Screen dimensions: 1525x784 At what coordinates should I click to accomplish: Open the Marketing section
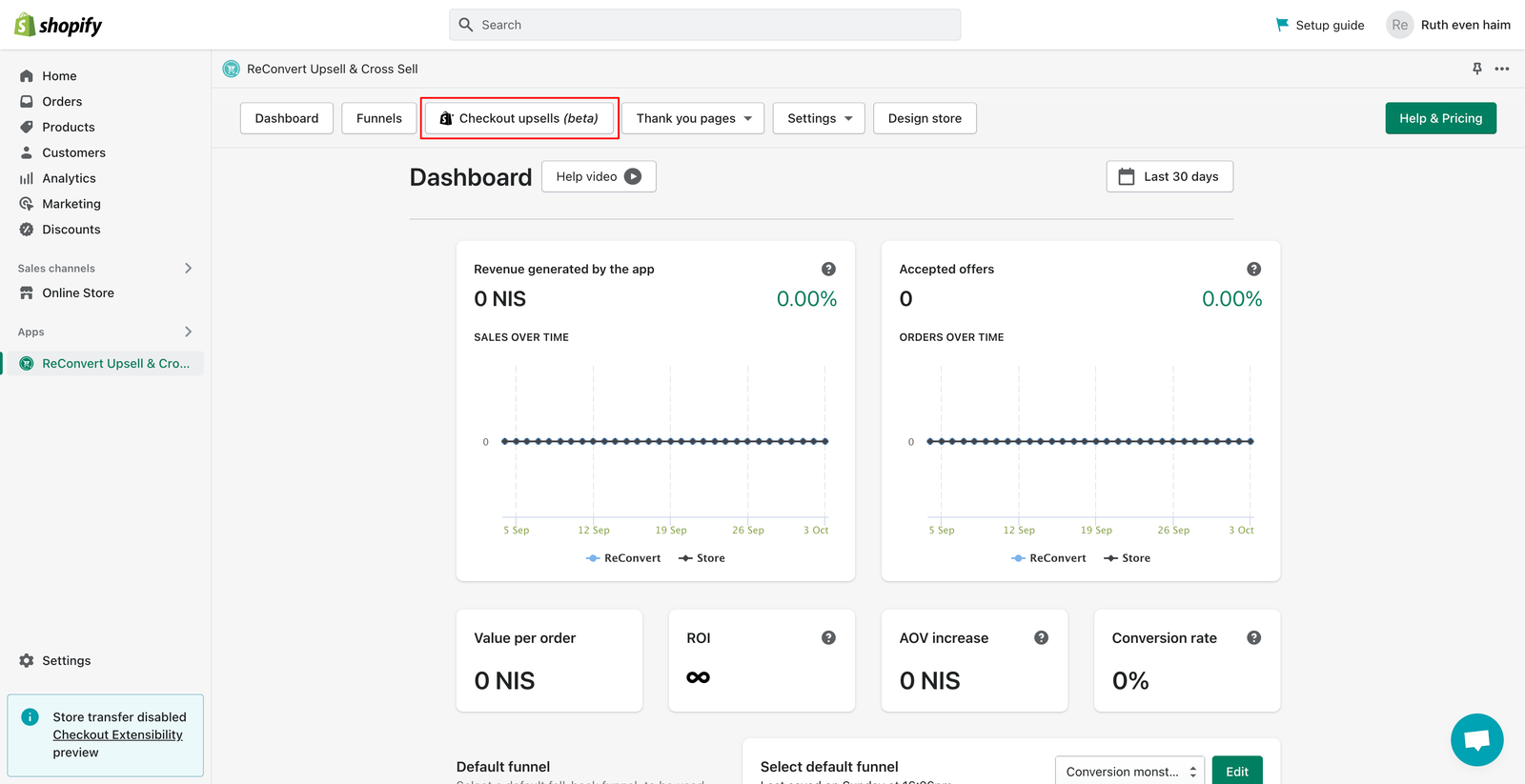click(71, 205)
